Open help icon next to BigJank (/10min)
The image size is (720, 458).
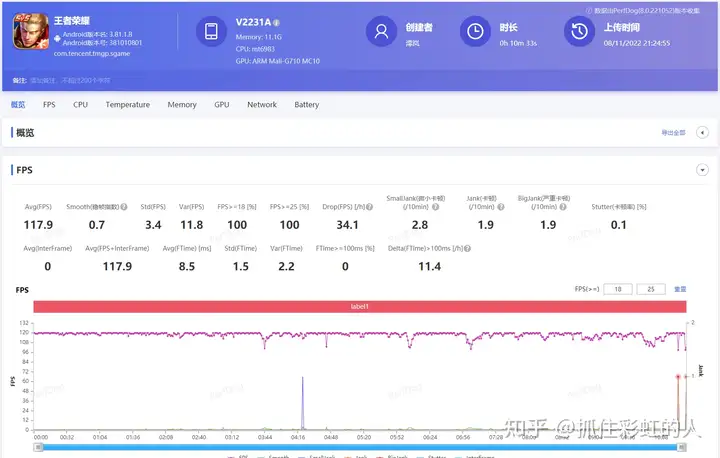(563, 207)
